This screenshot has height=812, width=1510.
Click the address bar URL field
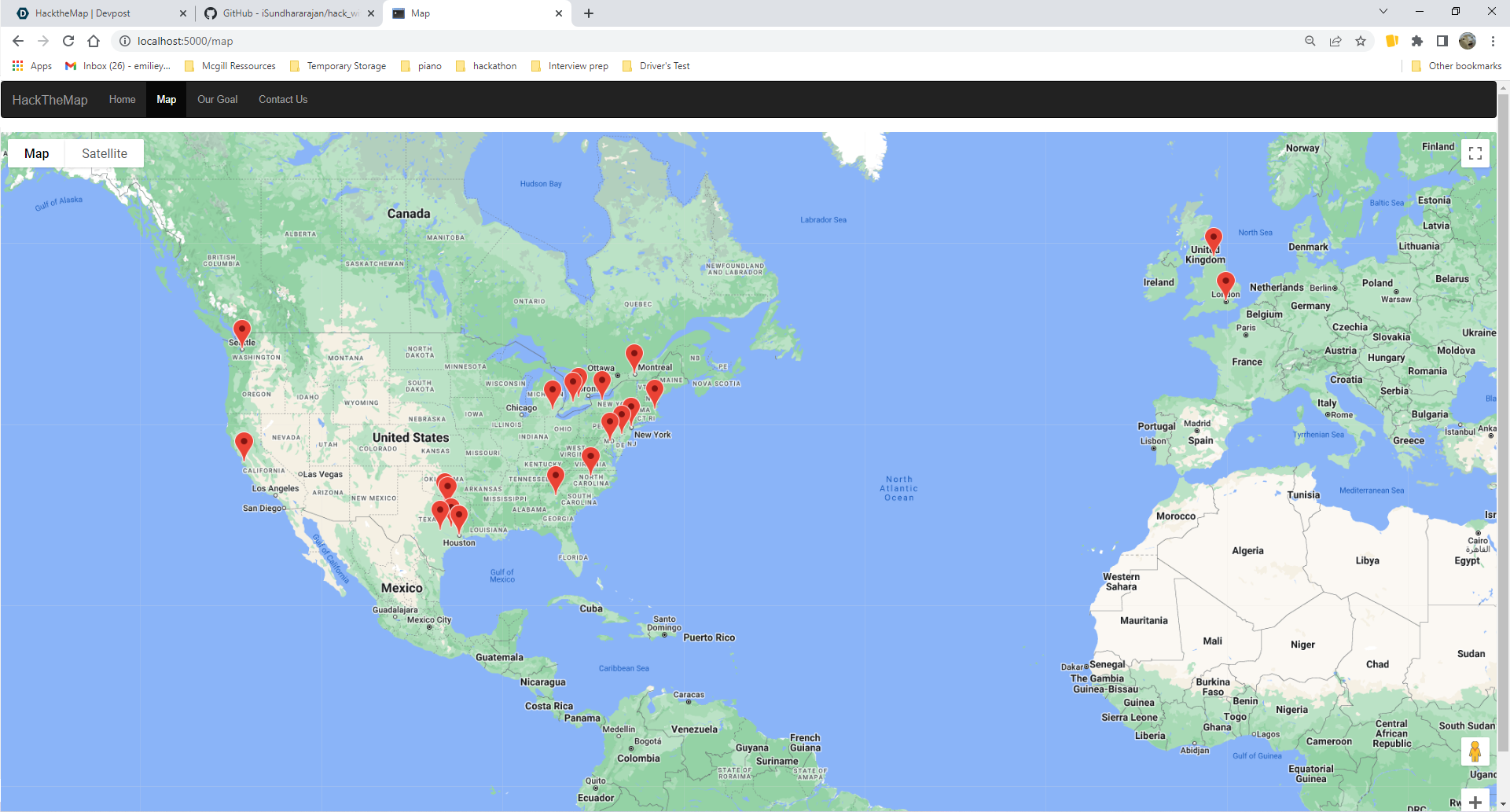707,41
